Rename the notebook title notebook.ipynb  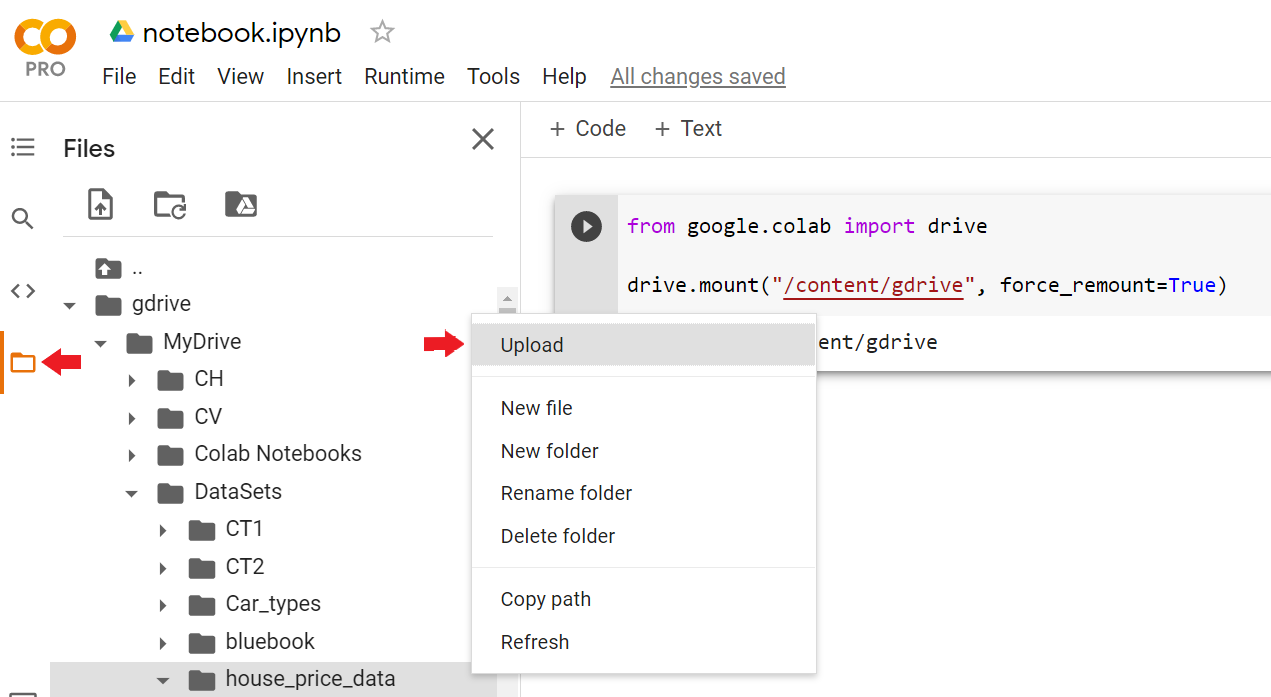tap(241, 31)
